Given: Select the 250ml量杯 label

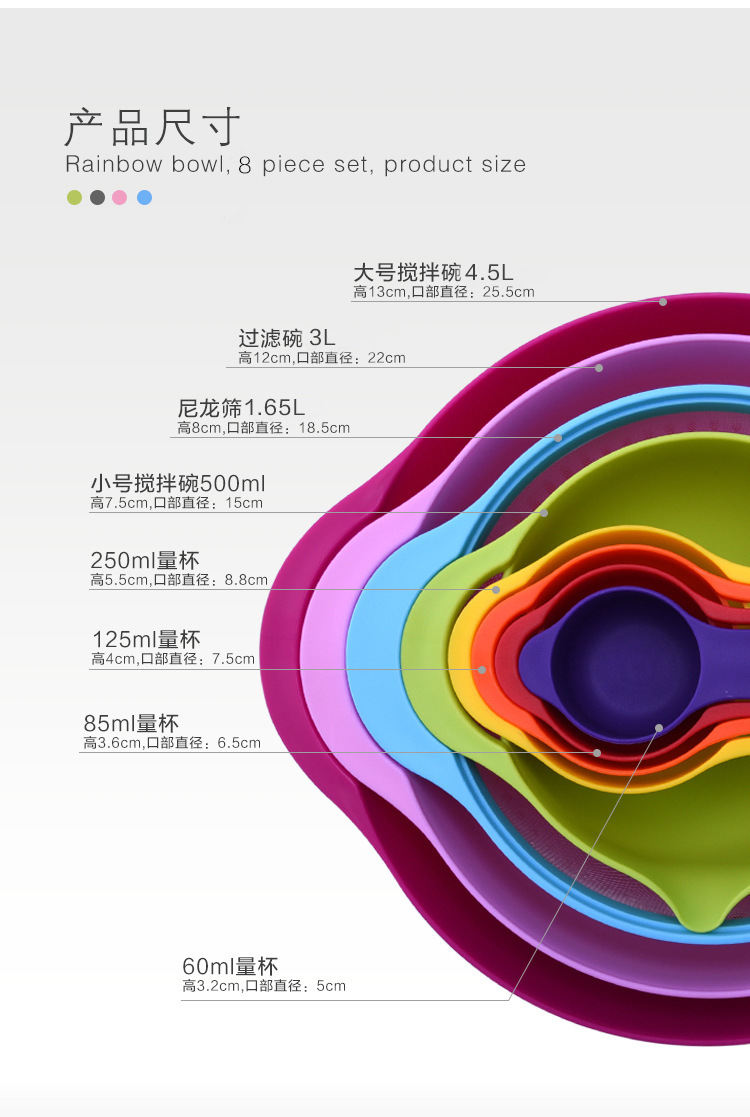Looking at the screenshot, I should click(x=145, y=560).
